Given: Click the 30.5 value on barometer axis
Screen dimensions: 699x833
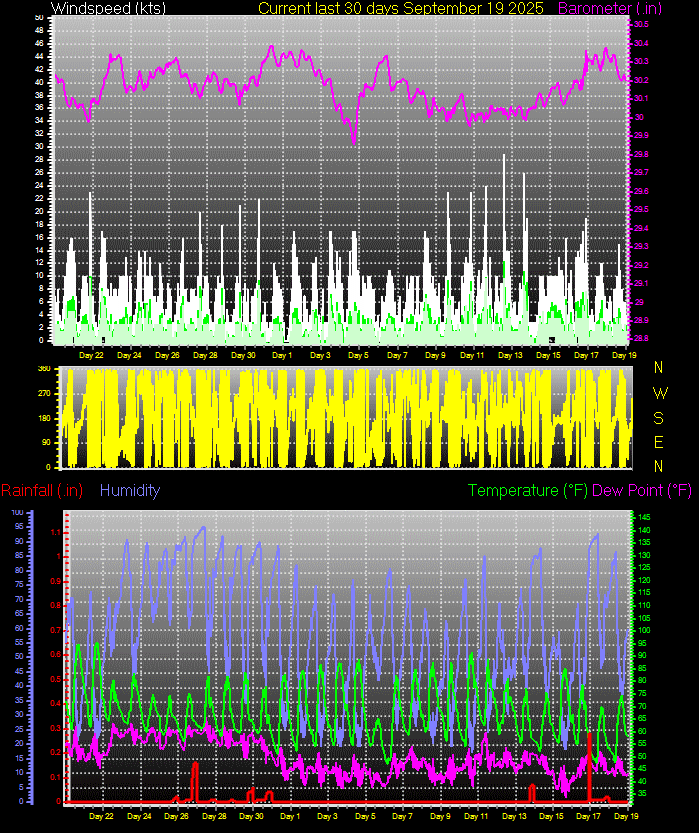Looking at the screenshot, I should point(640,23).
